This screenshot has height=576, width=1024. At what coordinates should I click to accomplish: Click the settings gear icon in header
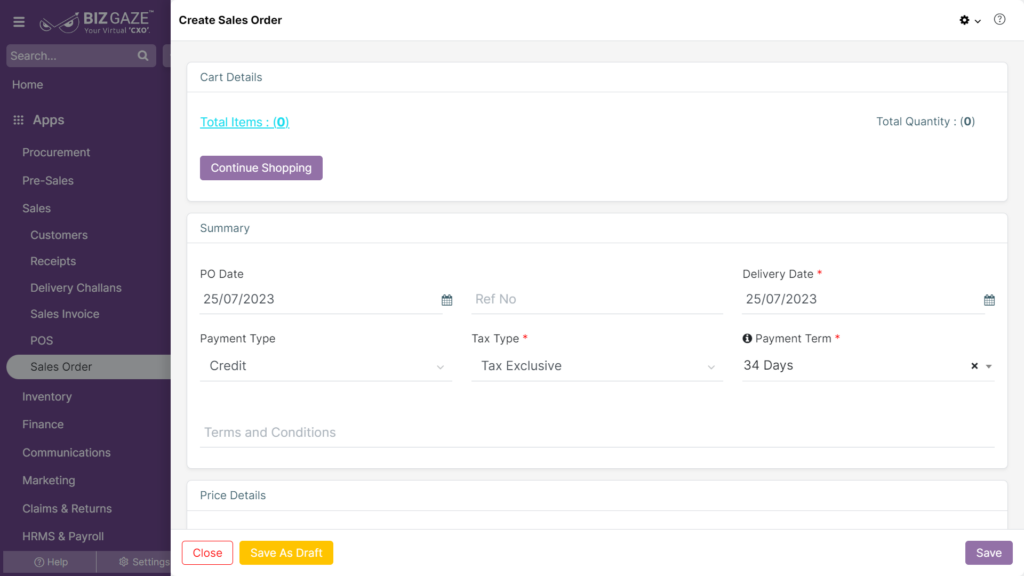point(965,20)
